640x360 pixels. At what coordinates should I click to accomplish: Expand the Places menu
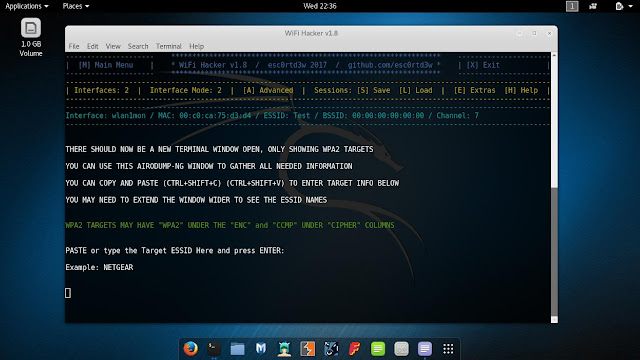76,6
